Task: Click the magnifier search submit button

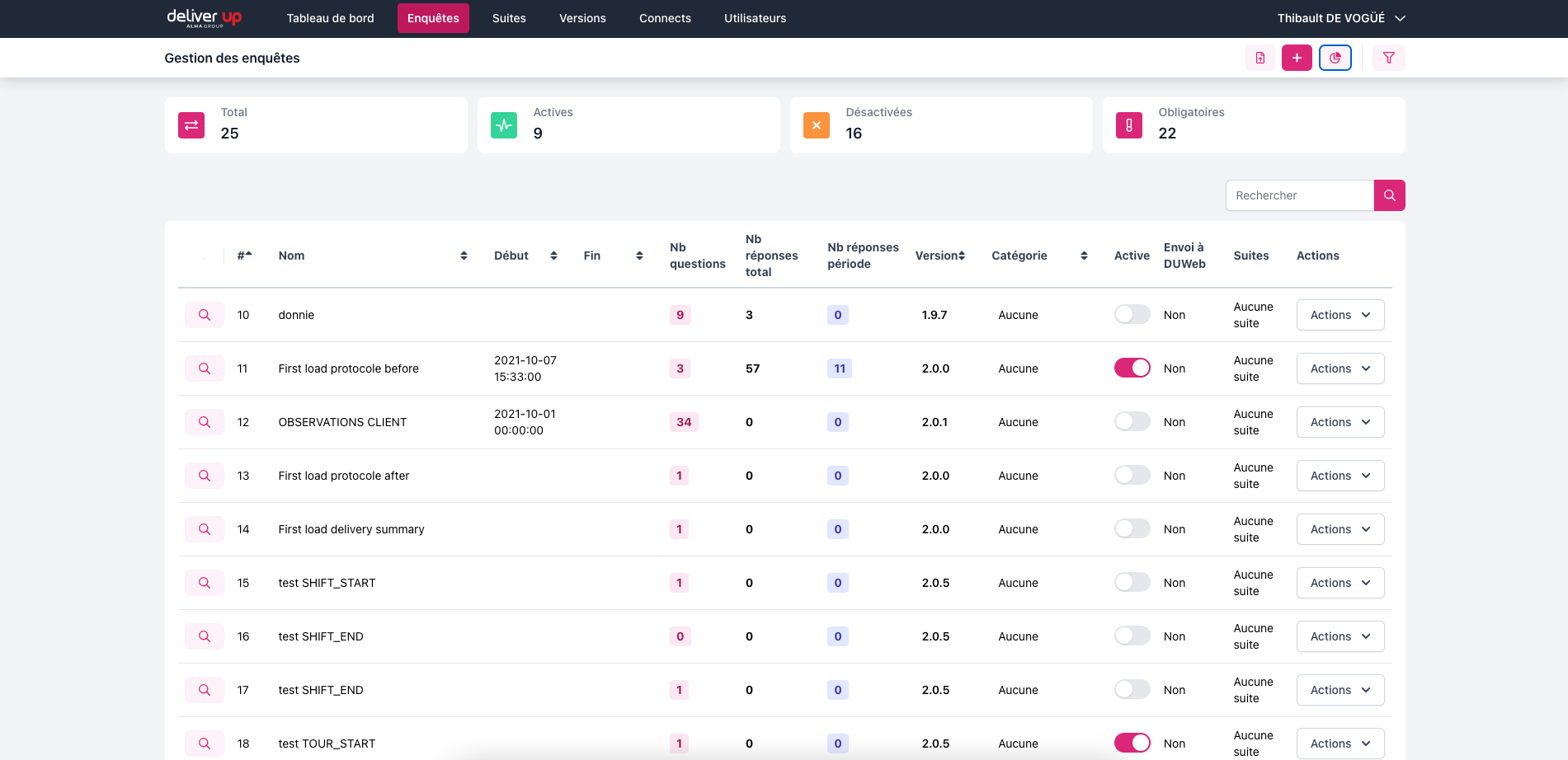Action: pyautogui.click(x=1390, y=195)
